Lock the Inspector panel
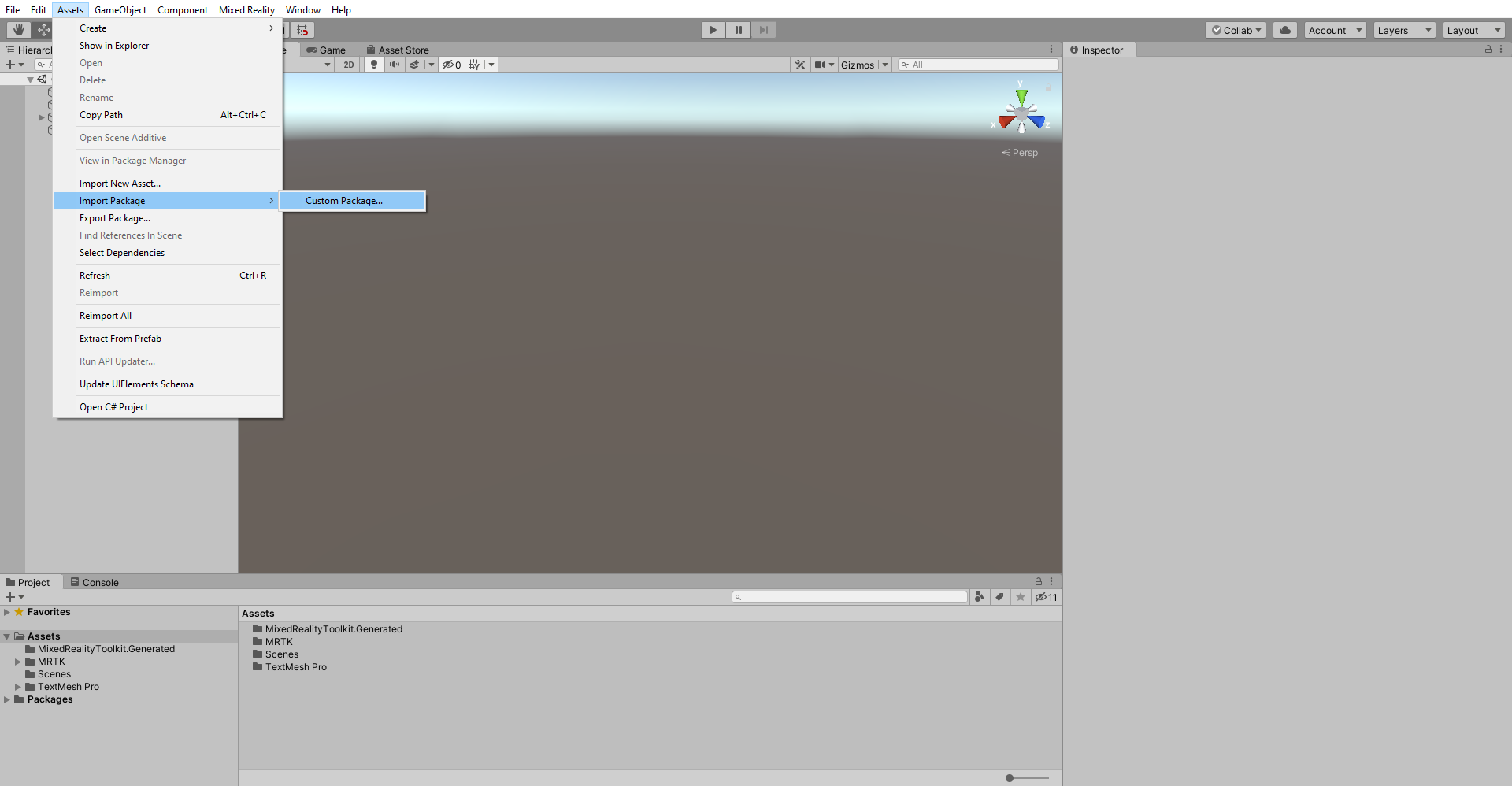This screenshot has width=1512, height=786. [x=1488, y=49]
